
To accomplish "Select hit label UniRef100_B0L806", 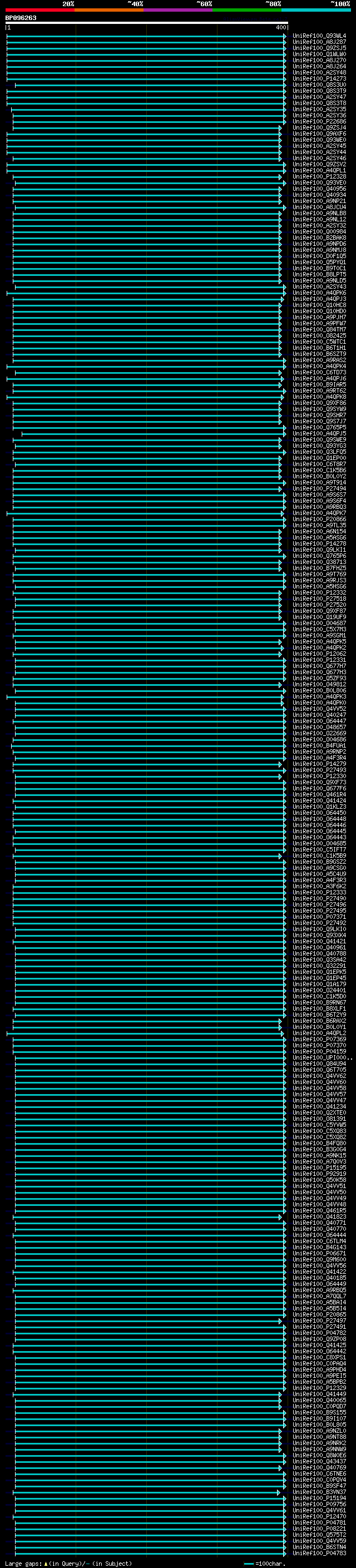I will [x=319, y=691].
